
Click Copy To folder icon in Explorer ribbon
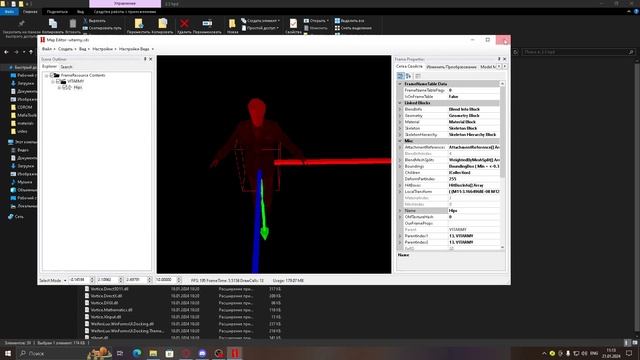click(162, 24)
